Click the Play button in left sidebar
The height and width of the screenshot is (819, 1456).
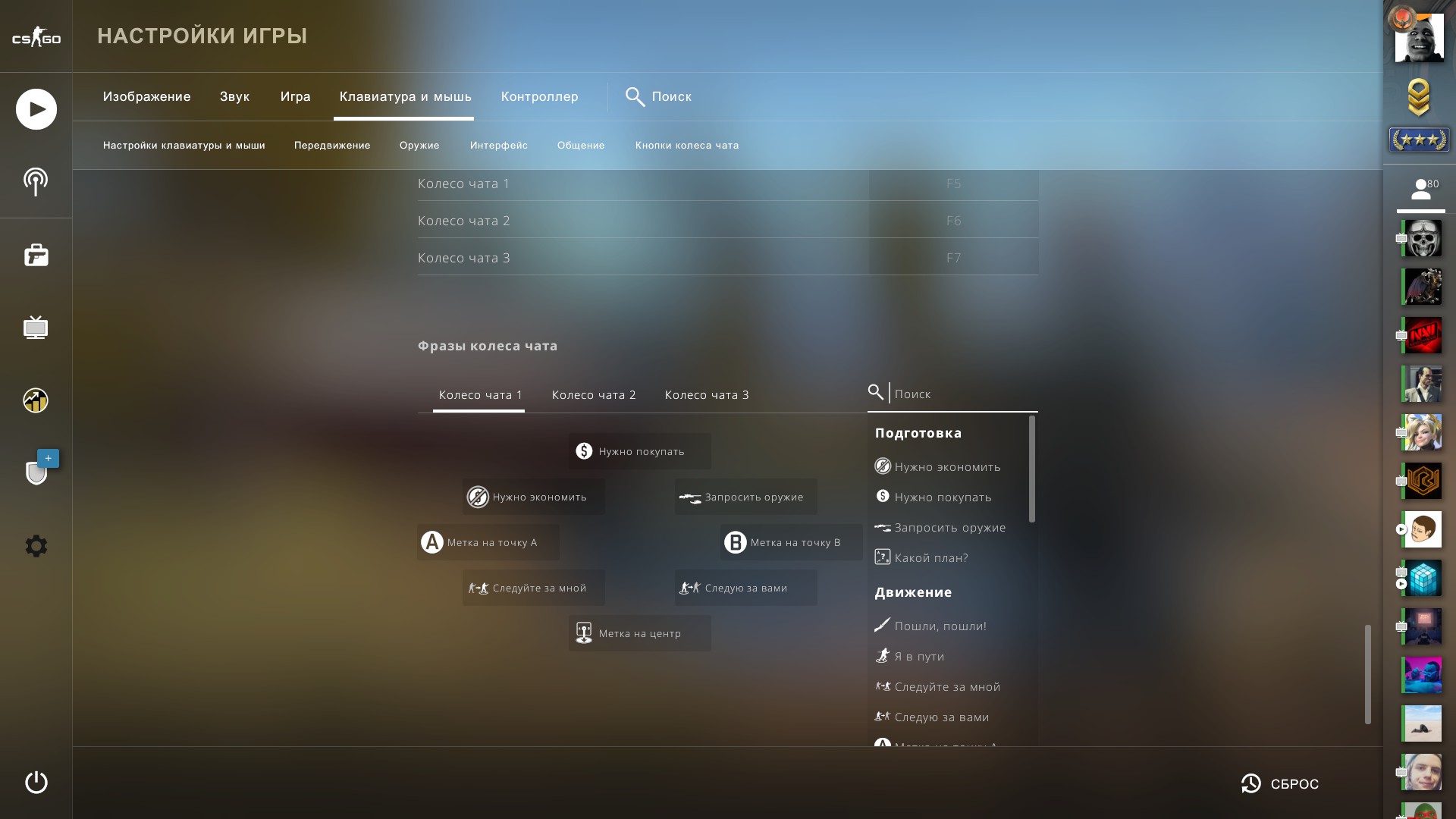pyautogui.click(x=36, y=109)
